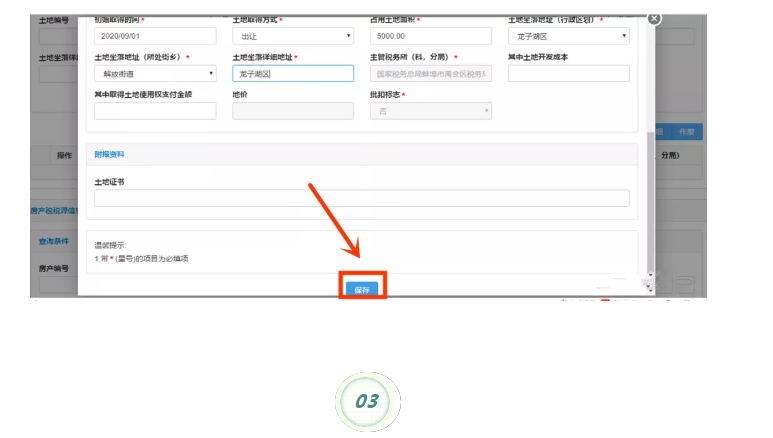Click 房产税税源信息 heading behind the dialog
The image size is (773, 438).
[x=54, y=211]
